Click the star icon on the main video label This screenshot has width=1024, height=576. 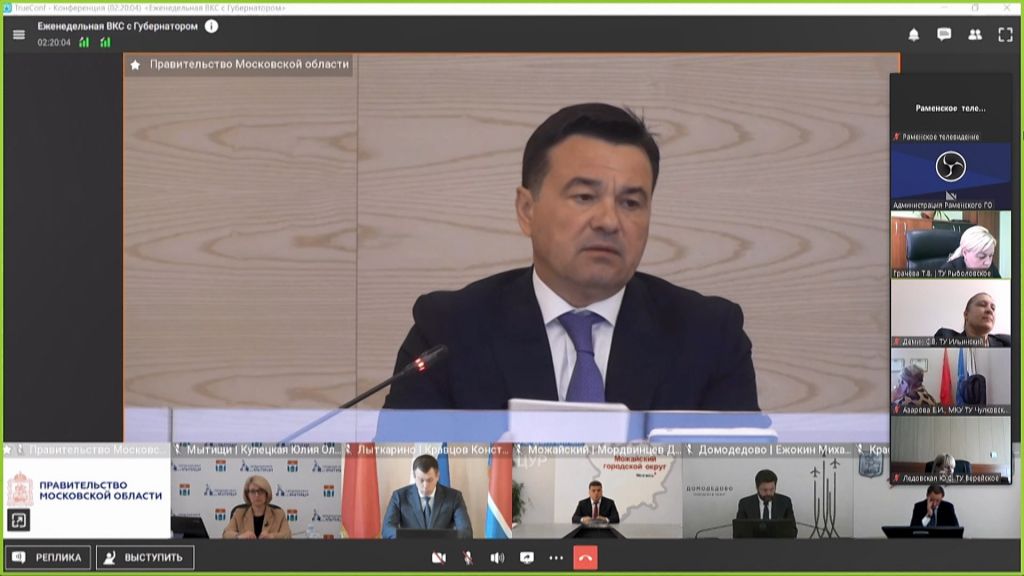point(135,65)
